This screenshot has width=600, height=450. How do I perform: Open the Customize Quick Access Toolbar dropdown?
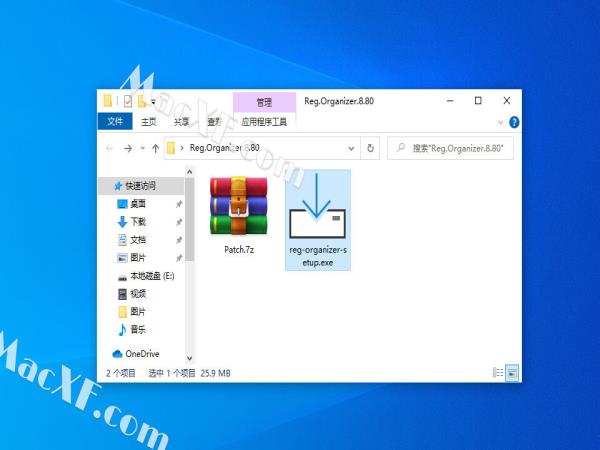click(153, 102)
